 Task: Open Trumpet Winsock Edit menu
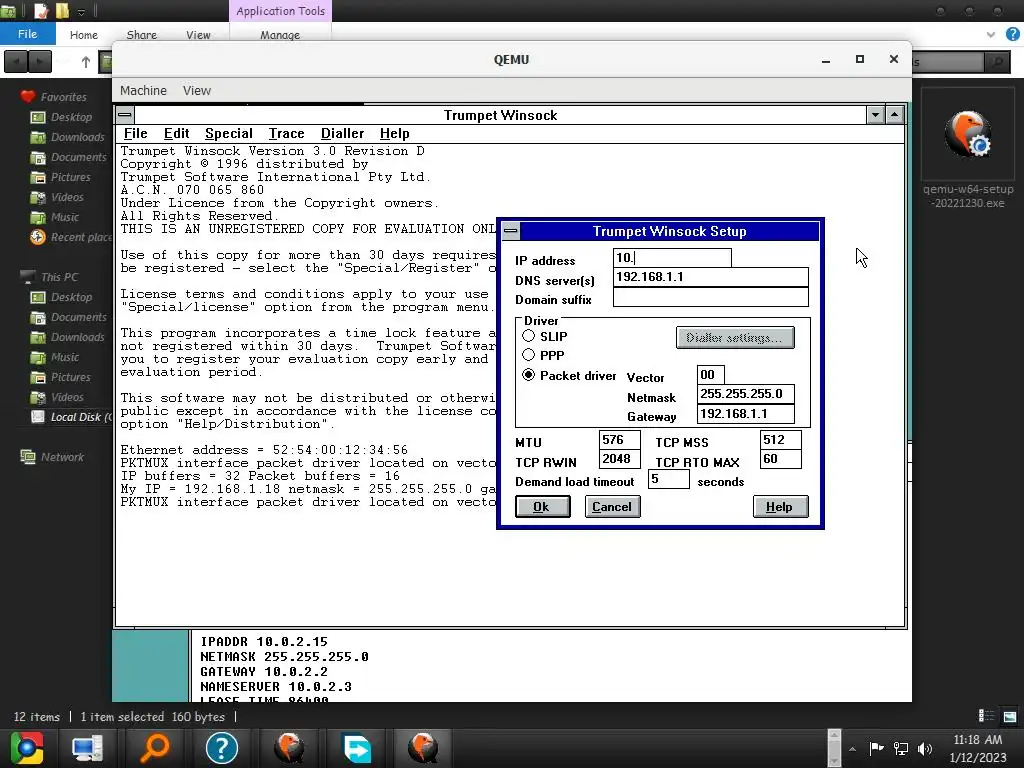(x=176, y=133)
